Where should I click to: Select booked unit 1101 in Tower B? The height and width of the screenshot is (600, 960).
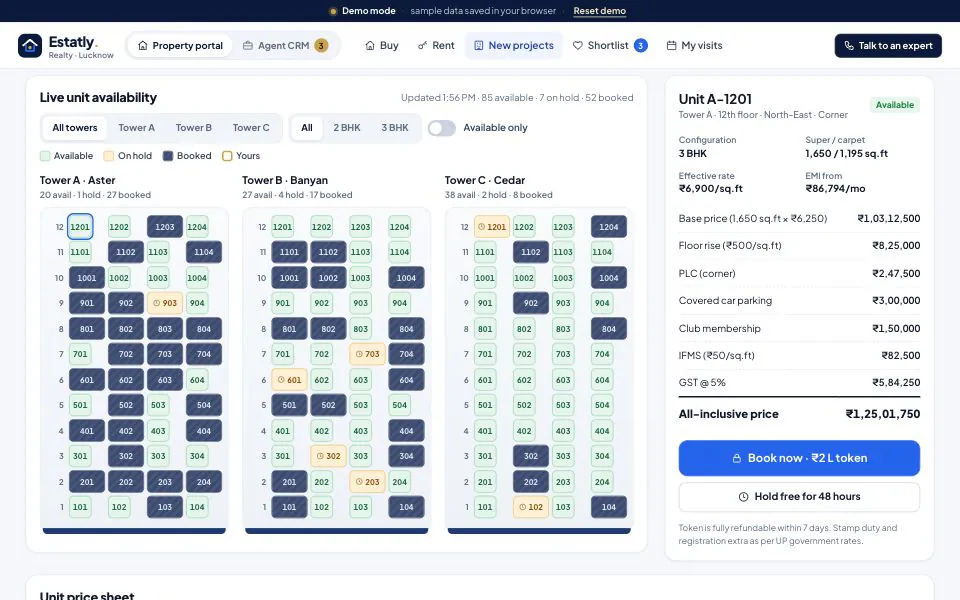coord(290,252)
